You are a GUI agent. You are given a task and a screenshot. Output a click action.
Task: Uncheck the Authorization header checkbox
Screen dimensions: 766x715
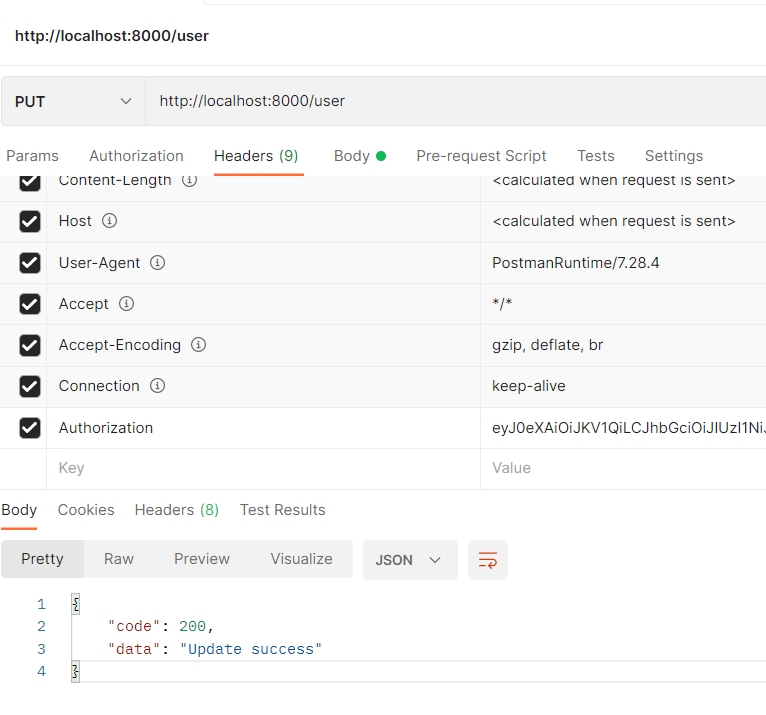[30, 428]
